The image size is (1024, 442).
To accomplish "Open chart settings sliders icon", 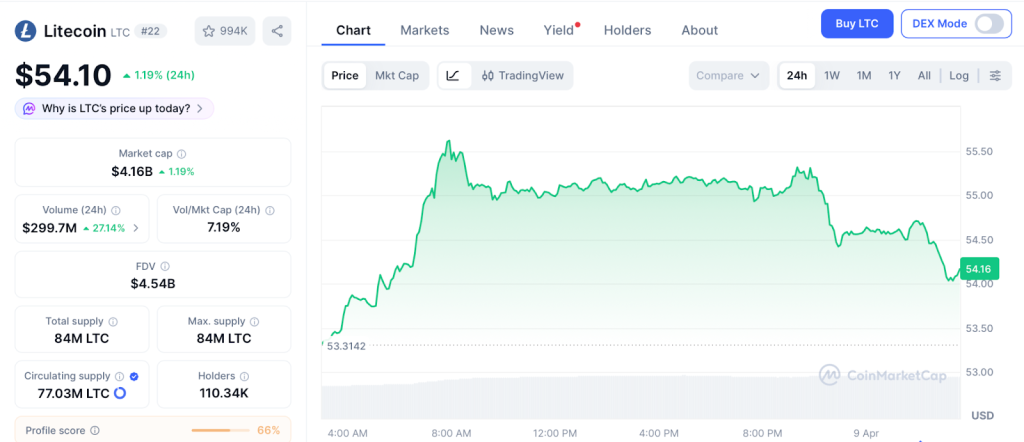I will coord(994,76).
